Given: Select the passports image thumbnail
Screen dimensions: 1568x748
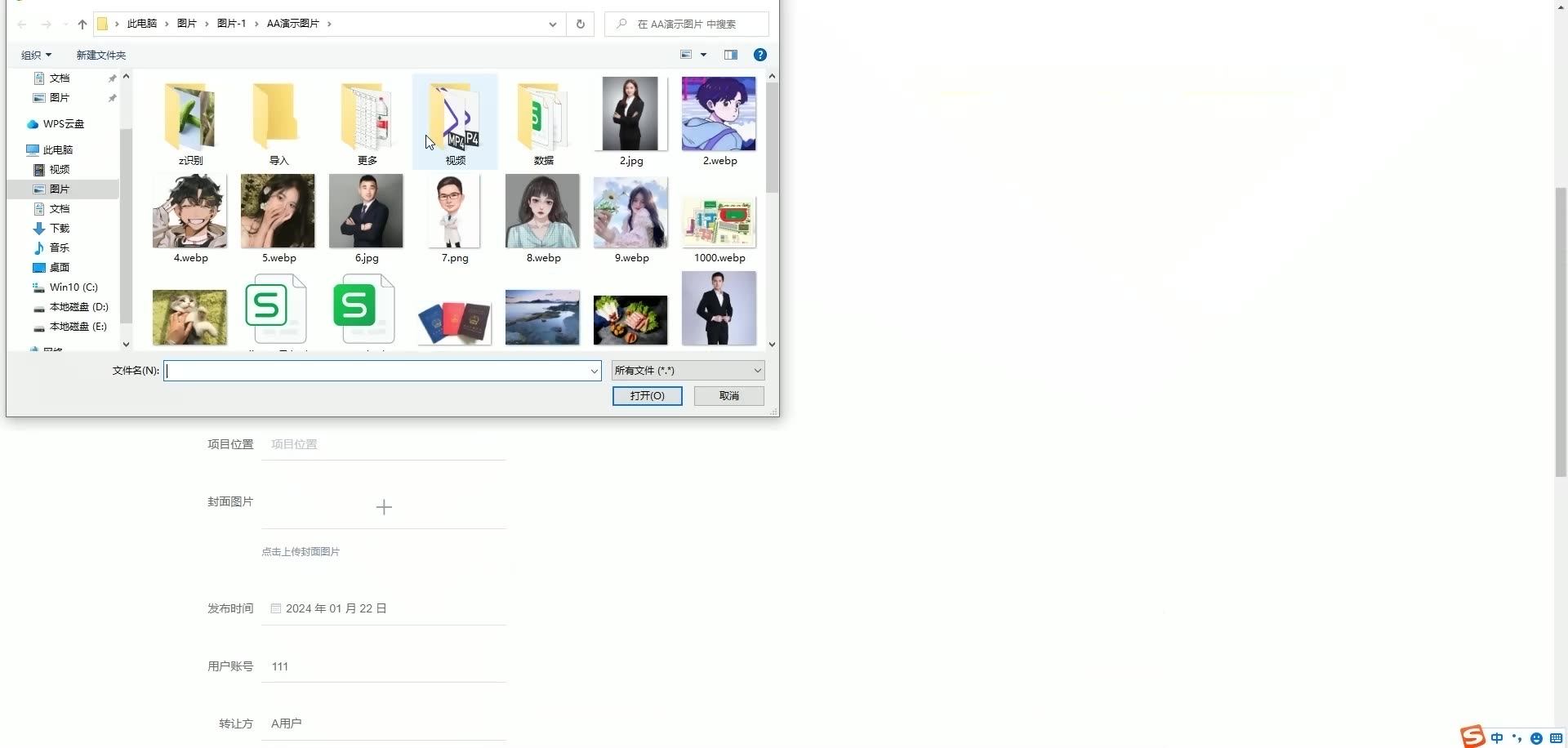Looking at the screenshot, I should [x=455, y=322].
